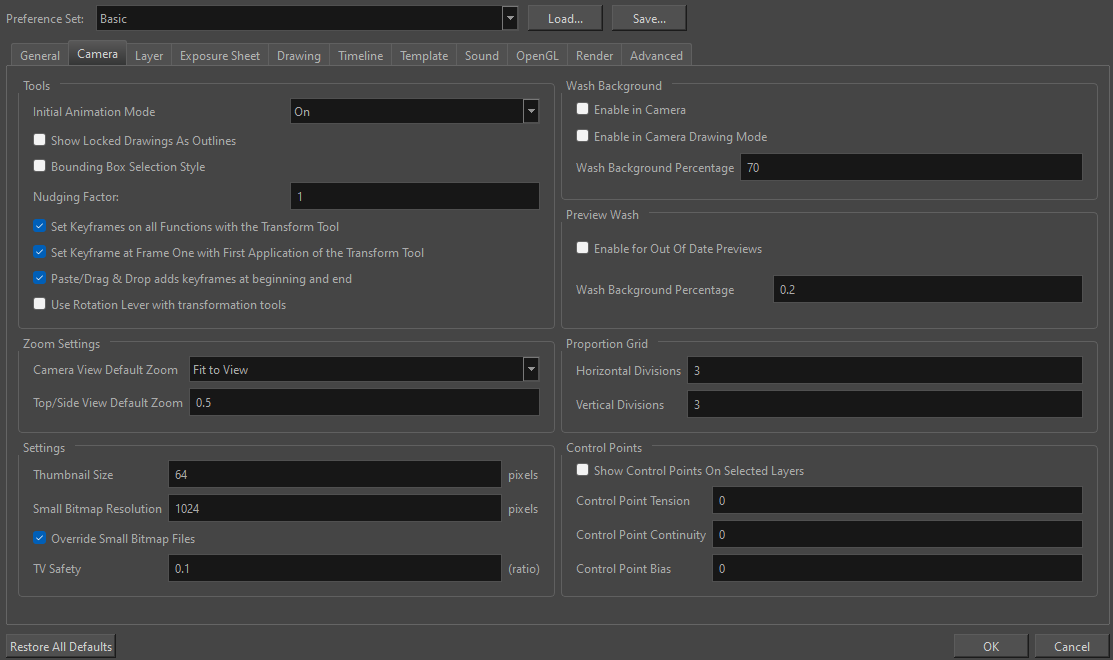Disable Set Keyframes on all Functions option

pos(39,227)
